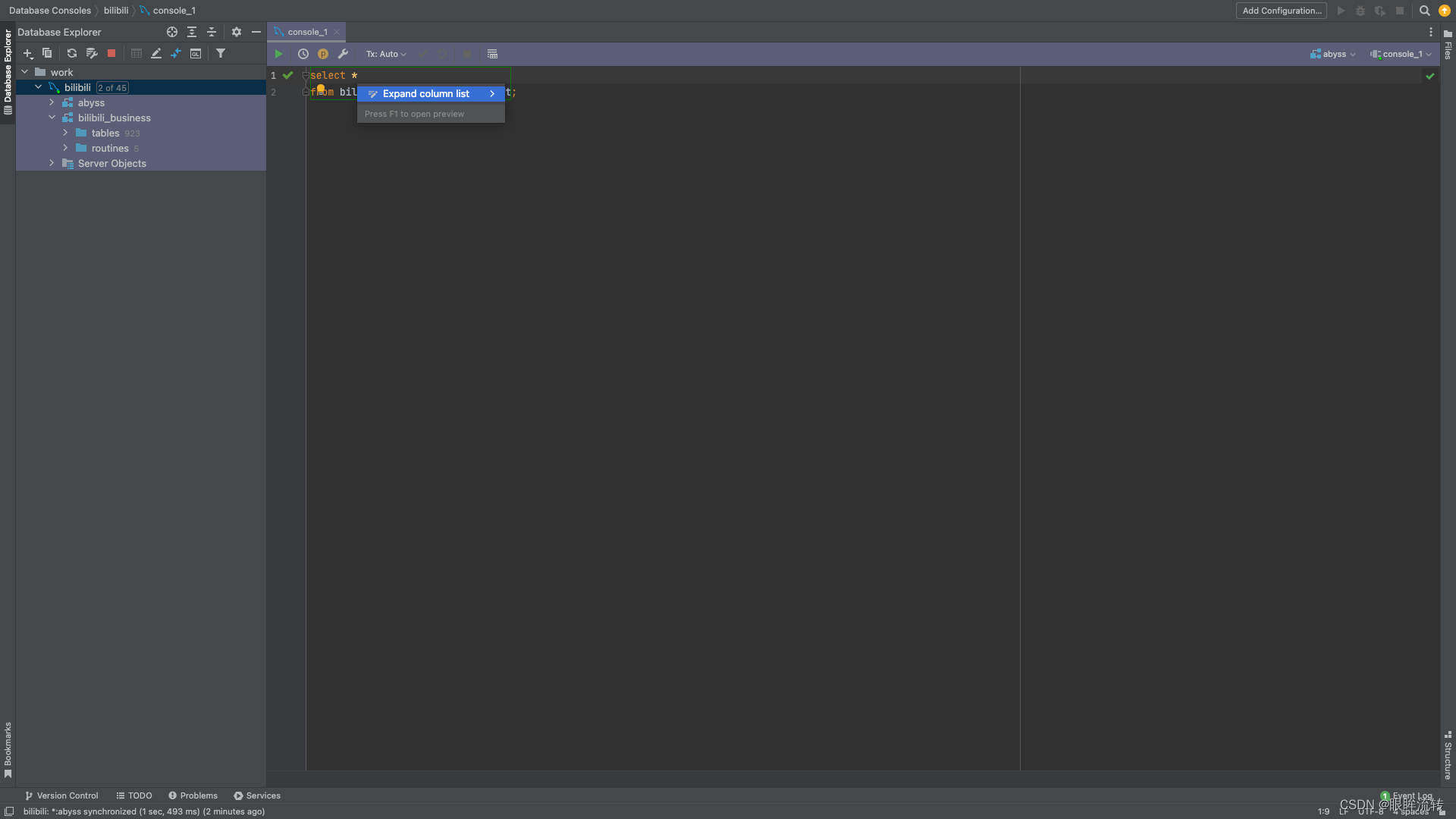The width and height of the screenshot is (1456, 819).
Task: Click the Expand column list context menu item
Action: pos(426,93)
